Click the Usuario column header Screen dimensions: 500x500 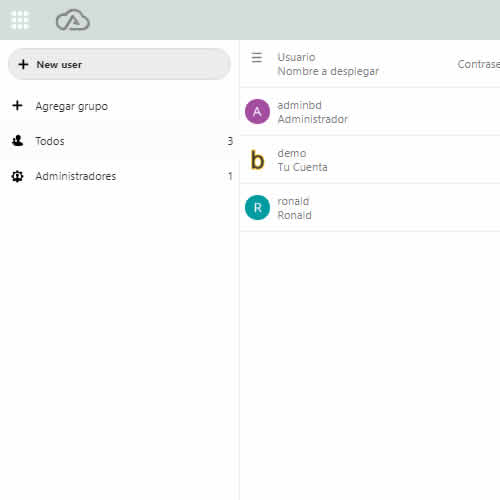tap(296, 57)
